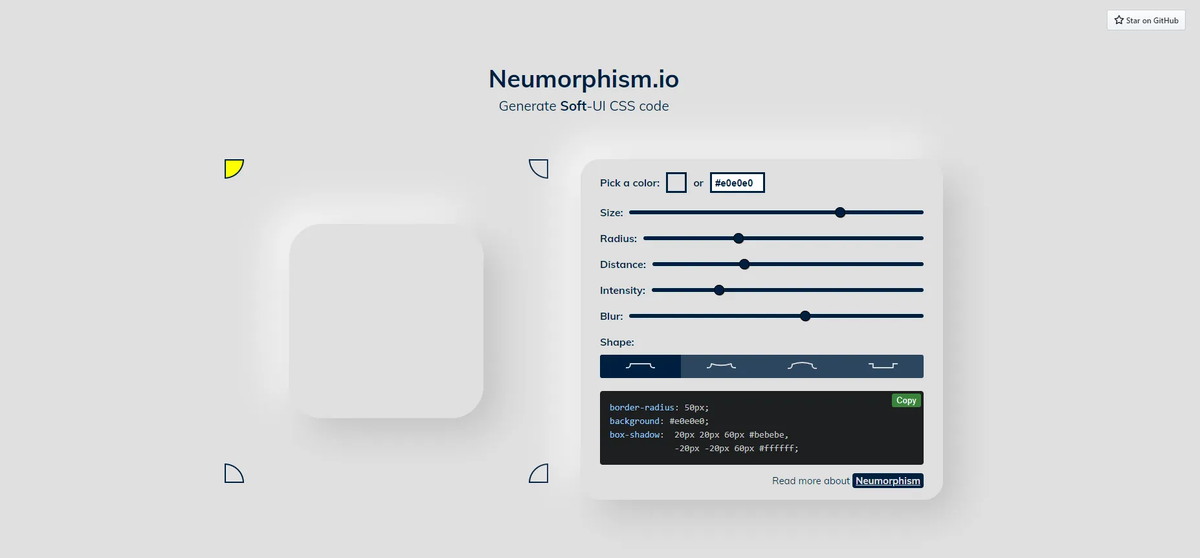Click the Shape label
Viewport: 1200px width, 558px height.
617,342
